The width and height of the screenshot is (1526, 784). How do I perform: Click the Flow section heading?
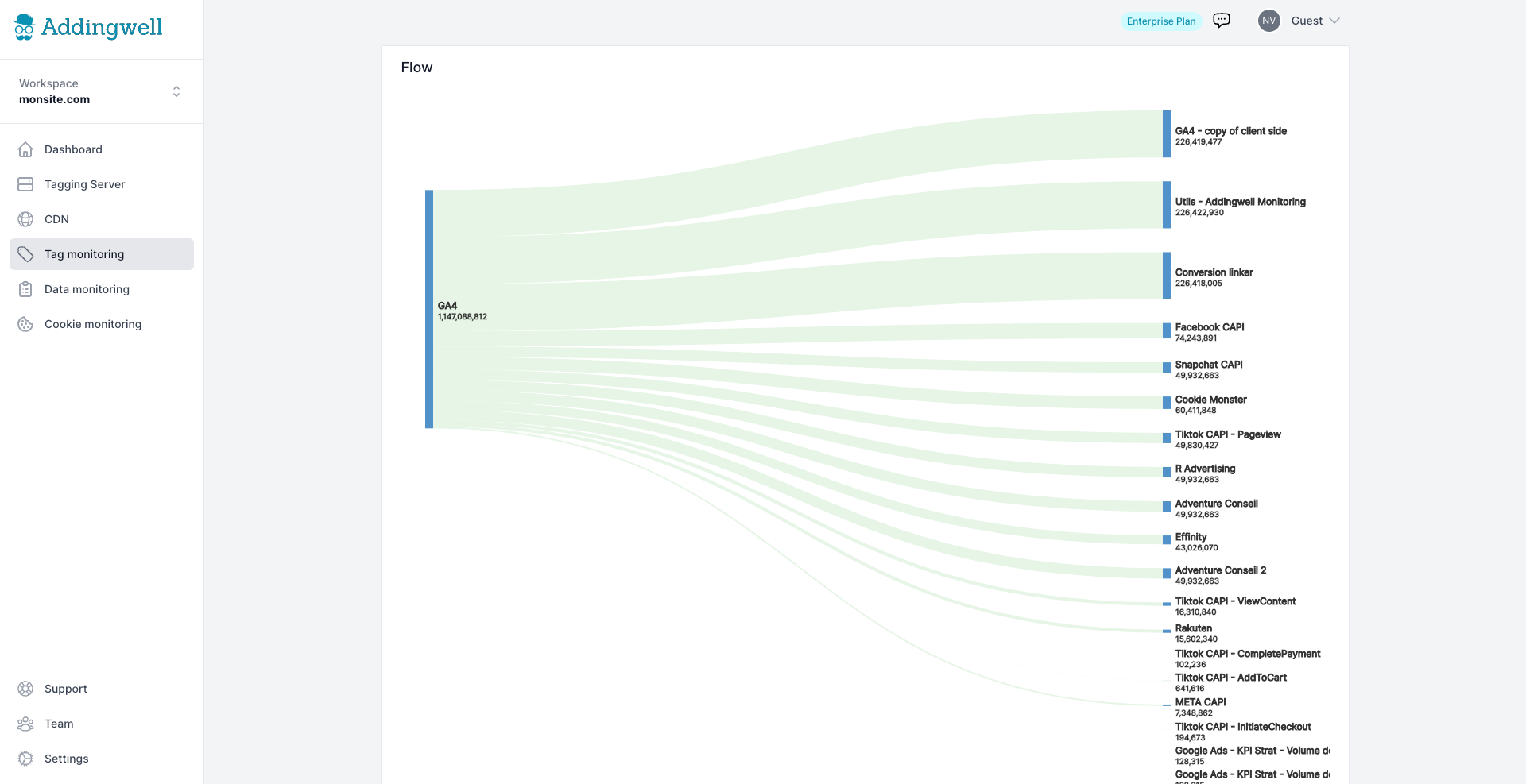tap(416, 68)
